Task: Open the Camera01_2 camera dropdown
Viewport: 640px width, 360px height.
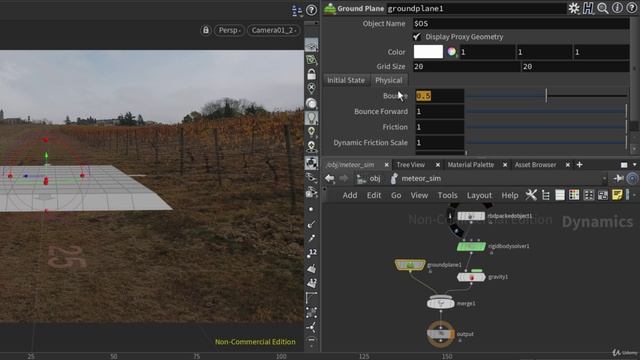Action: pos(273,30)
